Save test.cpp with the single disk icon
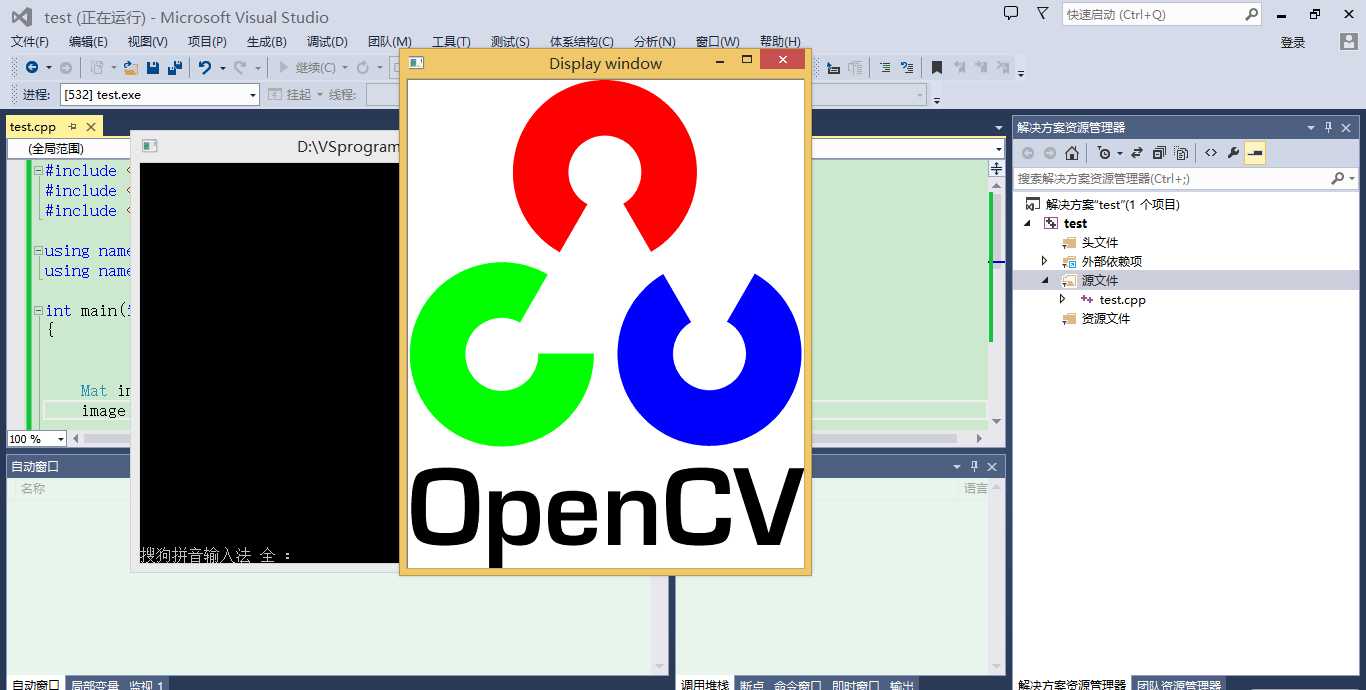This screenshot has height=690, width=1366. [153, 67]
